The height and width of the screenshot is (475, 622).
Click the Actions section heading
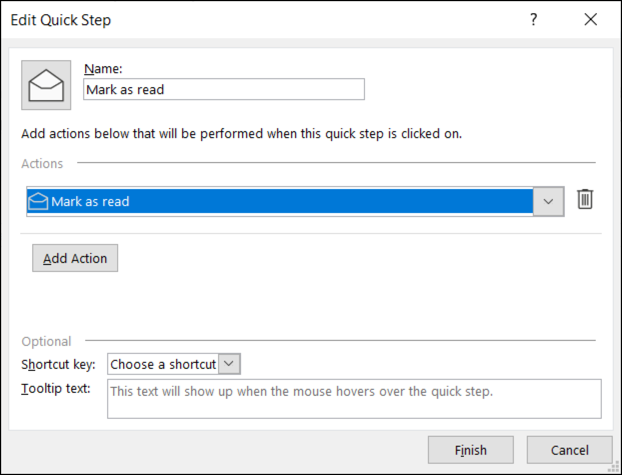pyautogui.click(x=42, y=163)
